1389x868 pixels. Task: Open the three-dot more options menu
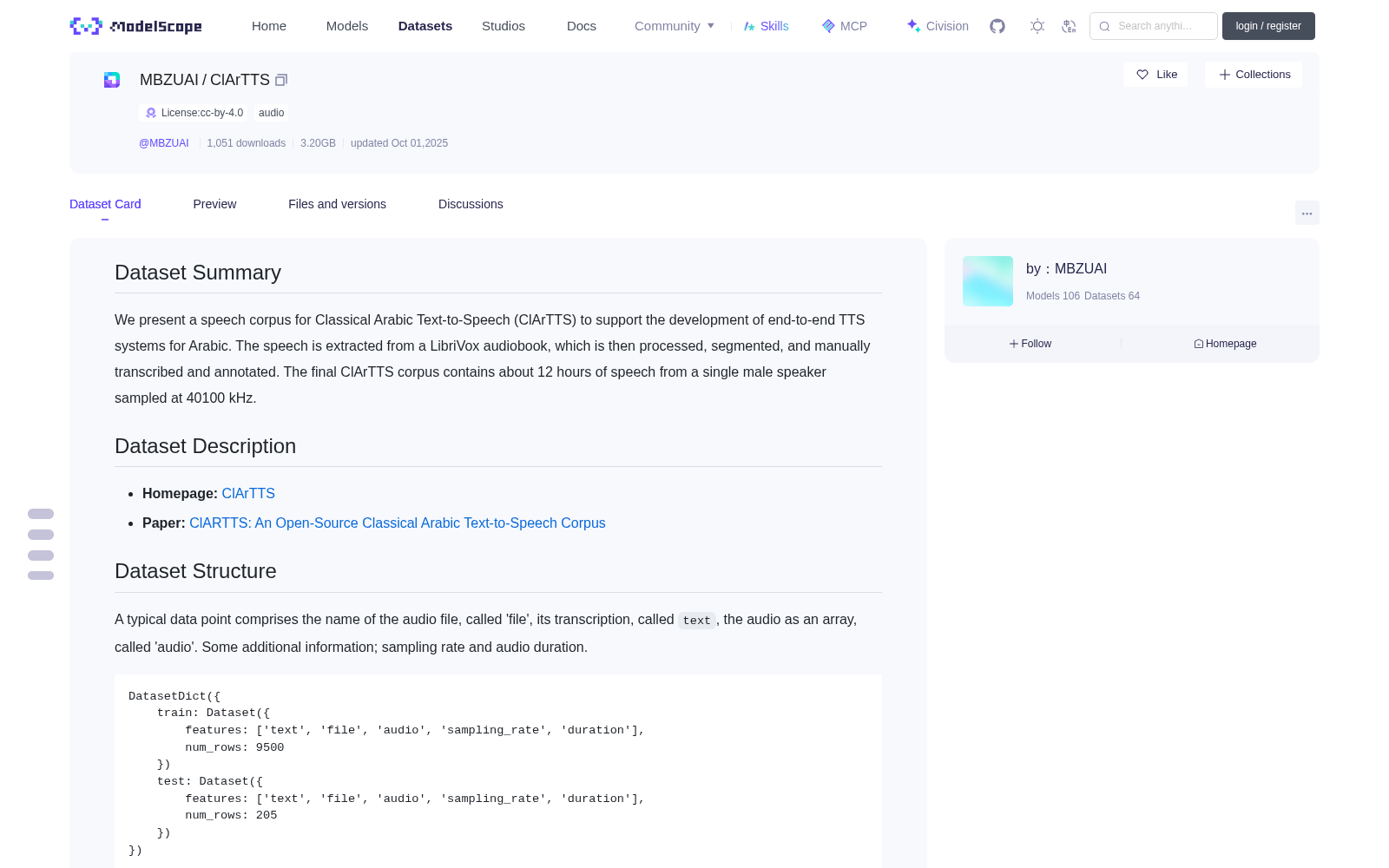pos(1307,213)
